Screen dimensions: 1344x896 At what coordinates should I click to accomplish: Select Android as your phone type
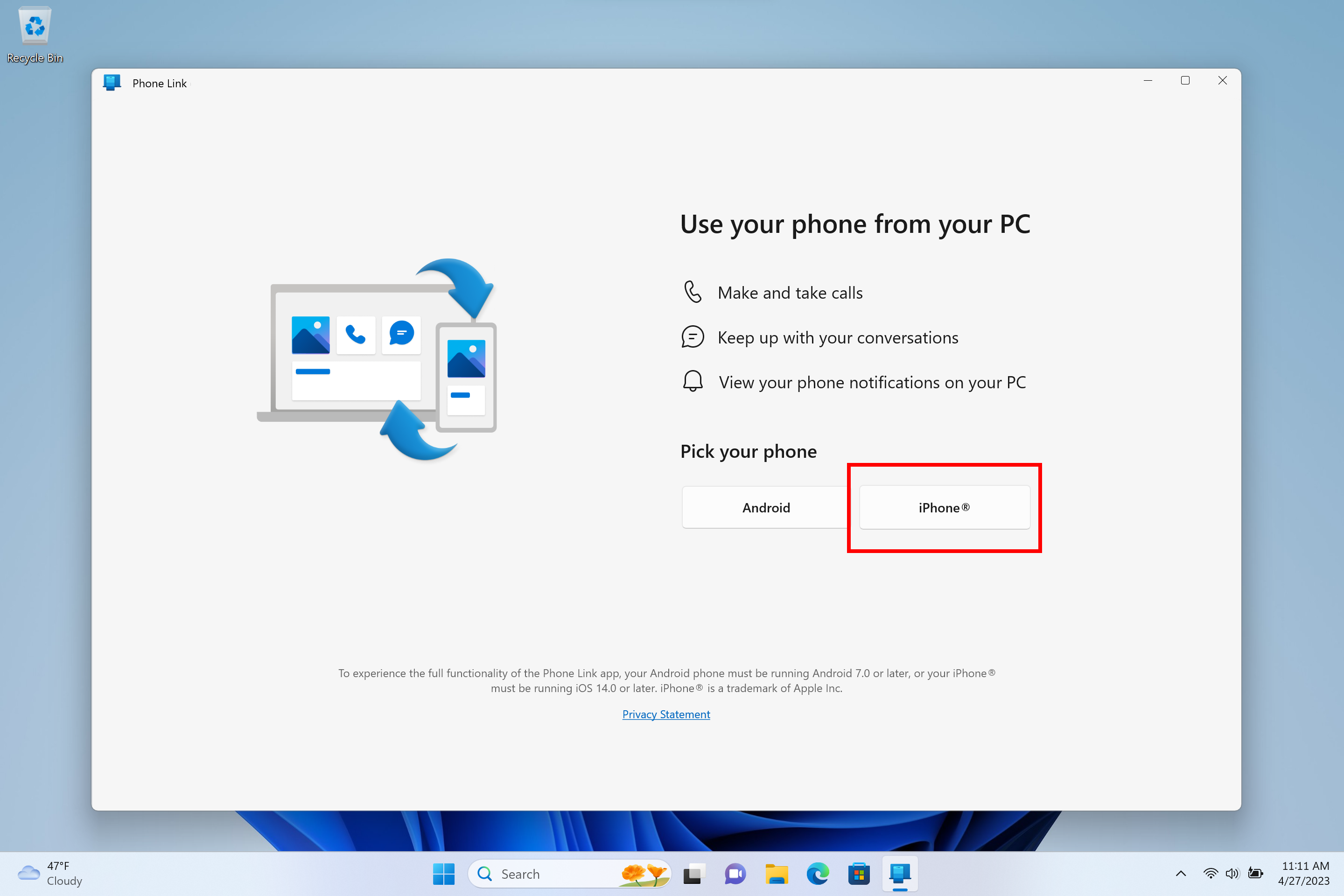[765, 507]
